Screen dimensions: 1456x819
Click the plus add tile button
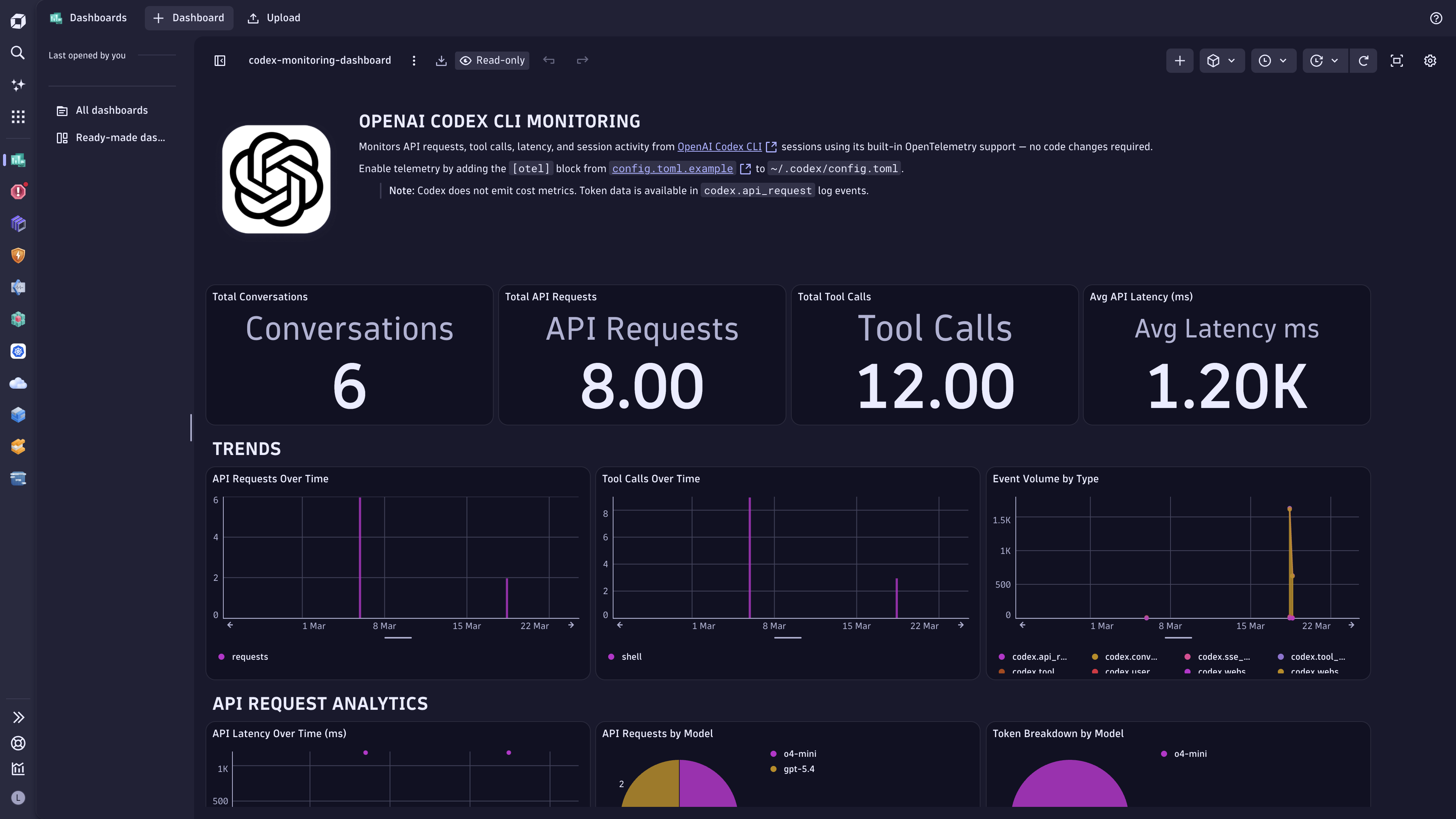click(1180, 61)
